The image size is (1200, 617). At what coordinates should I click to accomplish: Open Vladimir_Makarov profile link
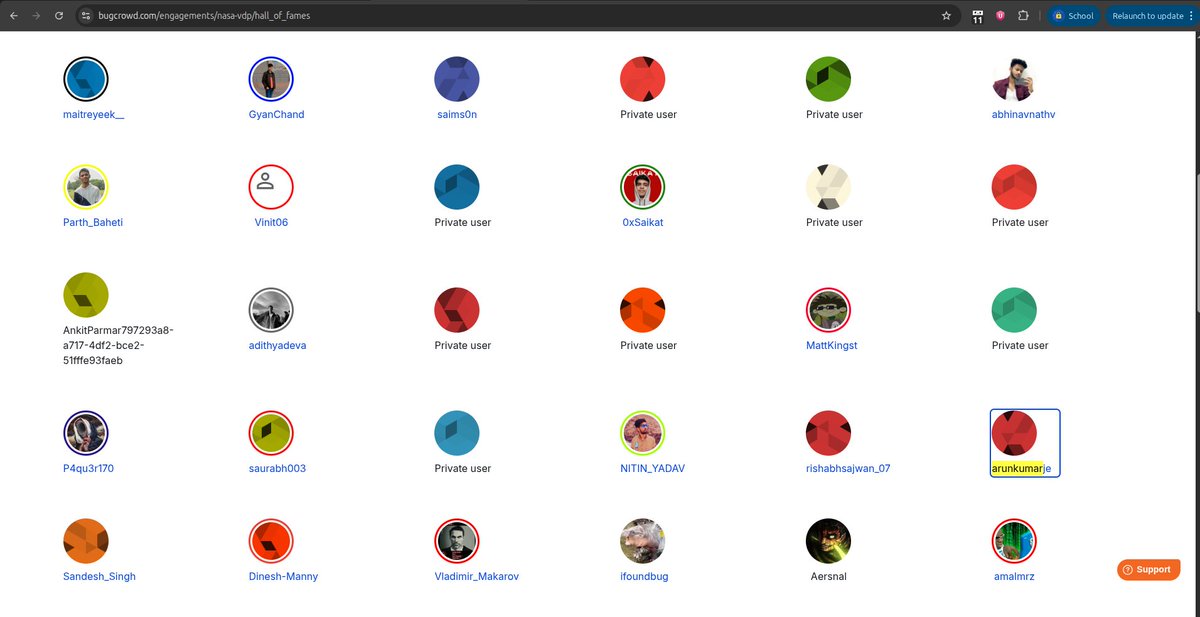(477, 576)
